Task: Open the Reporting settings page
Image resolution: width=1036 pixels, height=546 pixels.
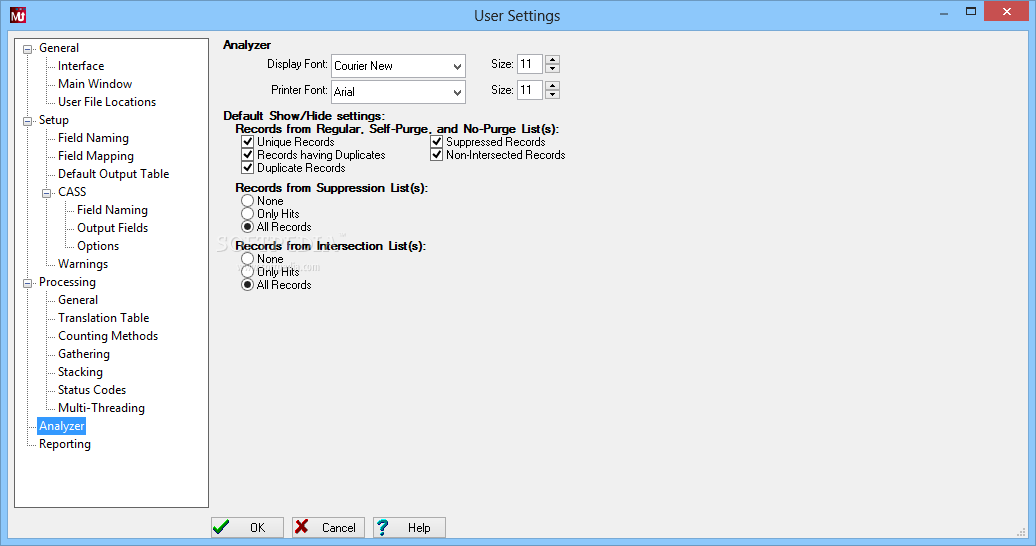Action: (65, 444)
